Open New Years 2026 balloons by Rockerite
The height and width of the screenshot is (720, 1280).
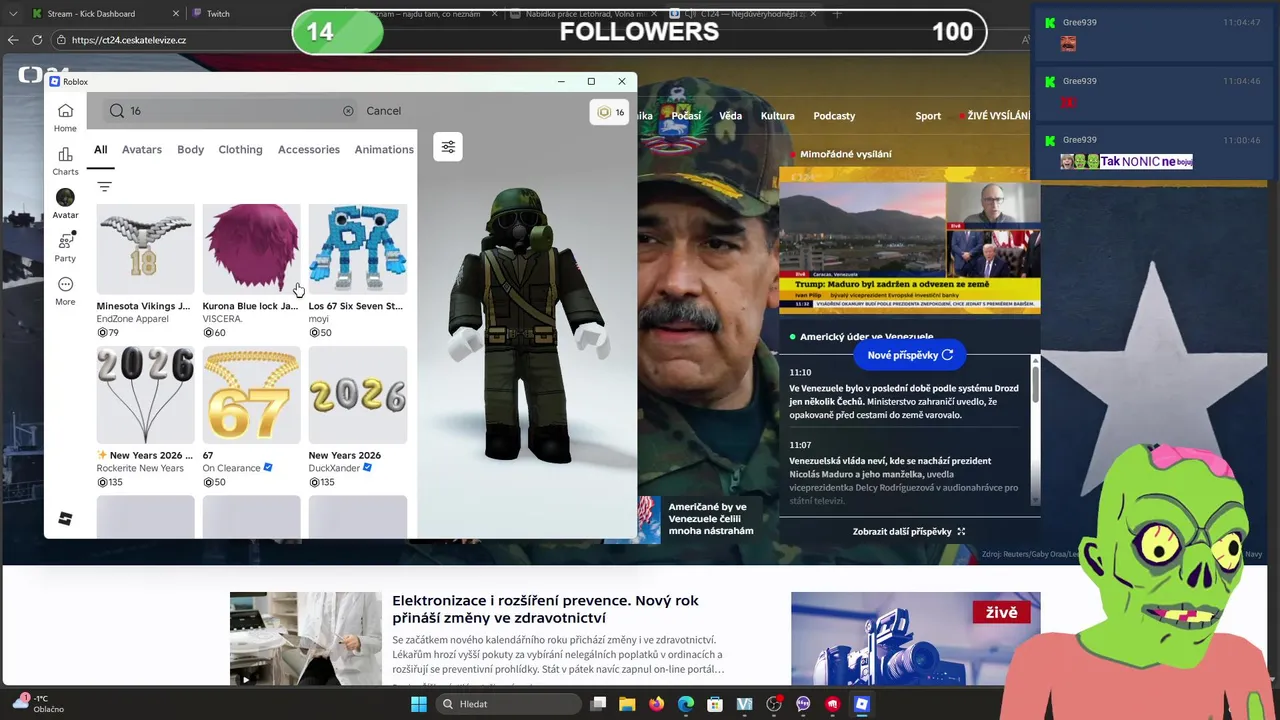(x=146, y=395)
